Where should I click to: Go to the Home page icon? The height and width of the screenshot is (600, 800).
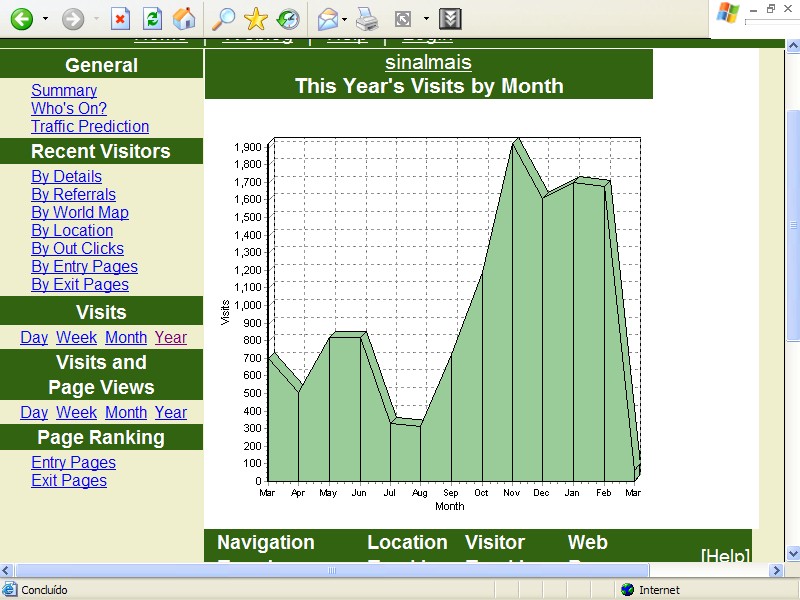tap(184, 19)
